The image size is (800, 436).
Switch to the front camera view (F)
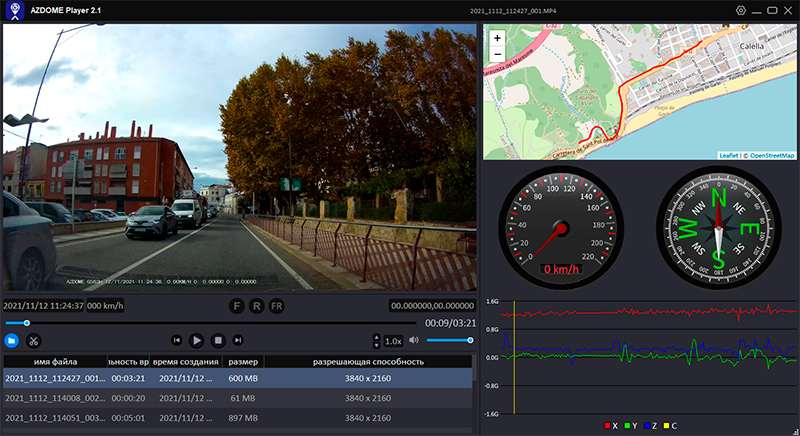(237, 305)
